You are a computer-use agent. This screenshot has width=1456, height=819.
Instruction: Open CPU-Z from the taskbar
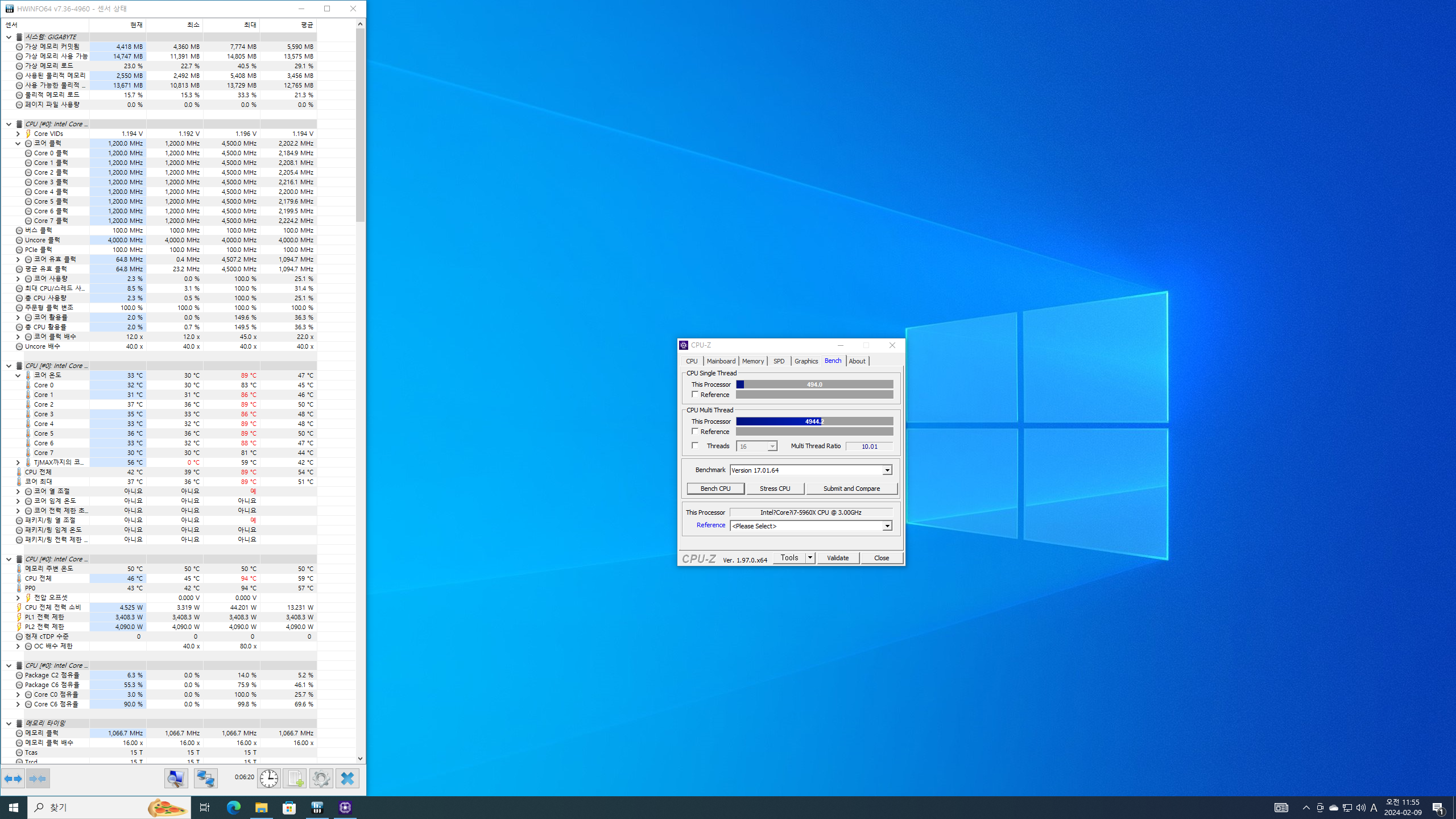click(x=345, y=808)
